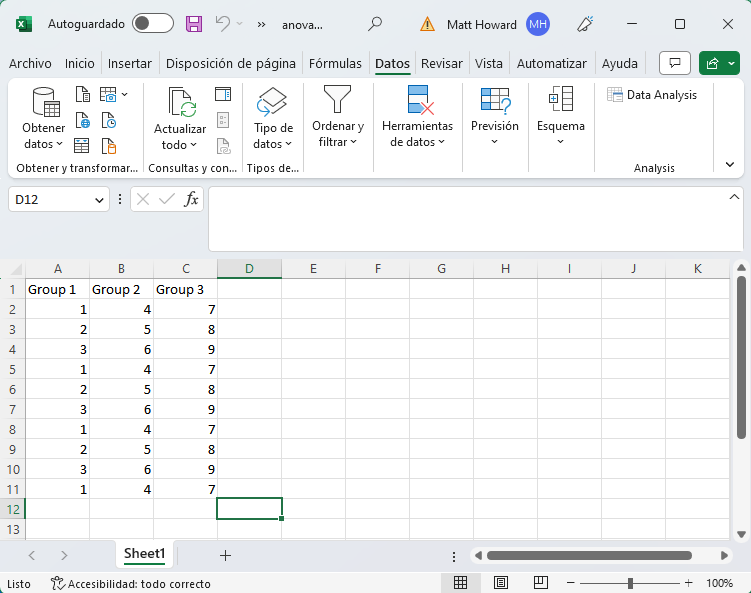Open the Ordenar y filtrar funnel icon
This screenshot has height=593, width=751.
pyautogui.click(x=338, y=100)
